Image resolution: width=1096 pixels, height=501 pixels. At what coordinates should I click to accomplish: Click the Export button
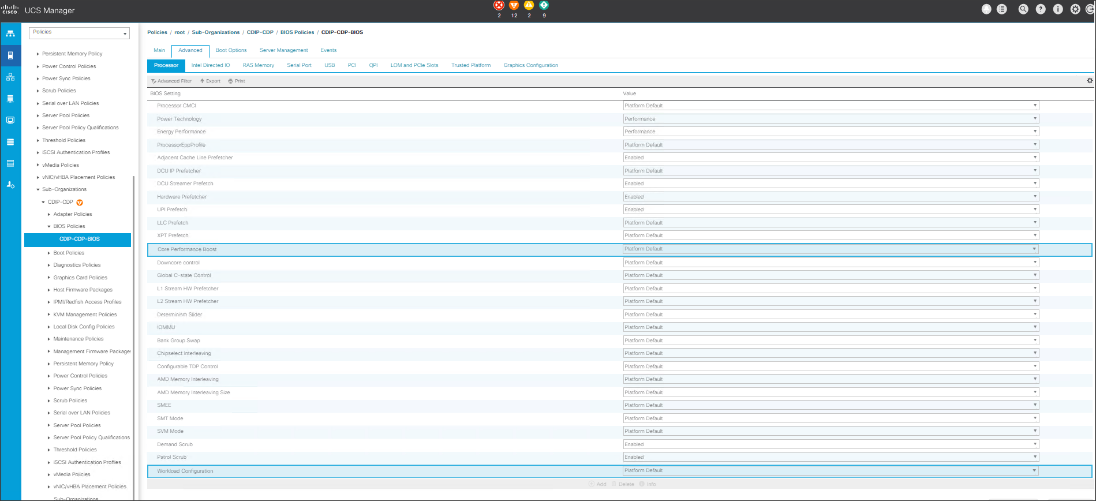coord(210,81)
